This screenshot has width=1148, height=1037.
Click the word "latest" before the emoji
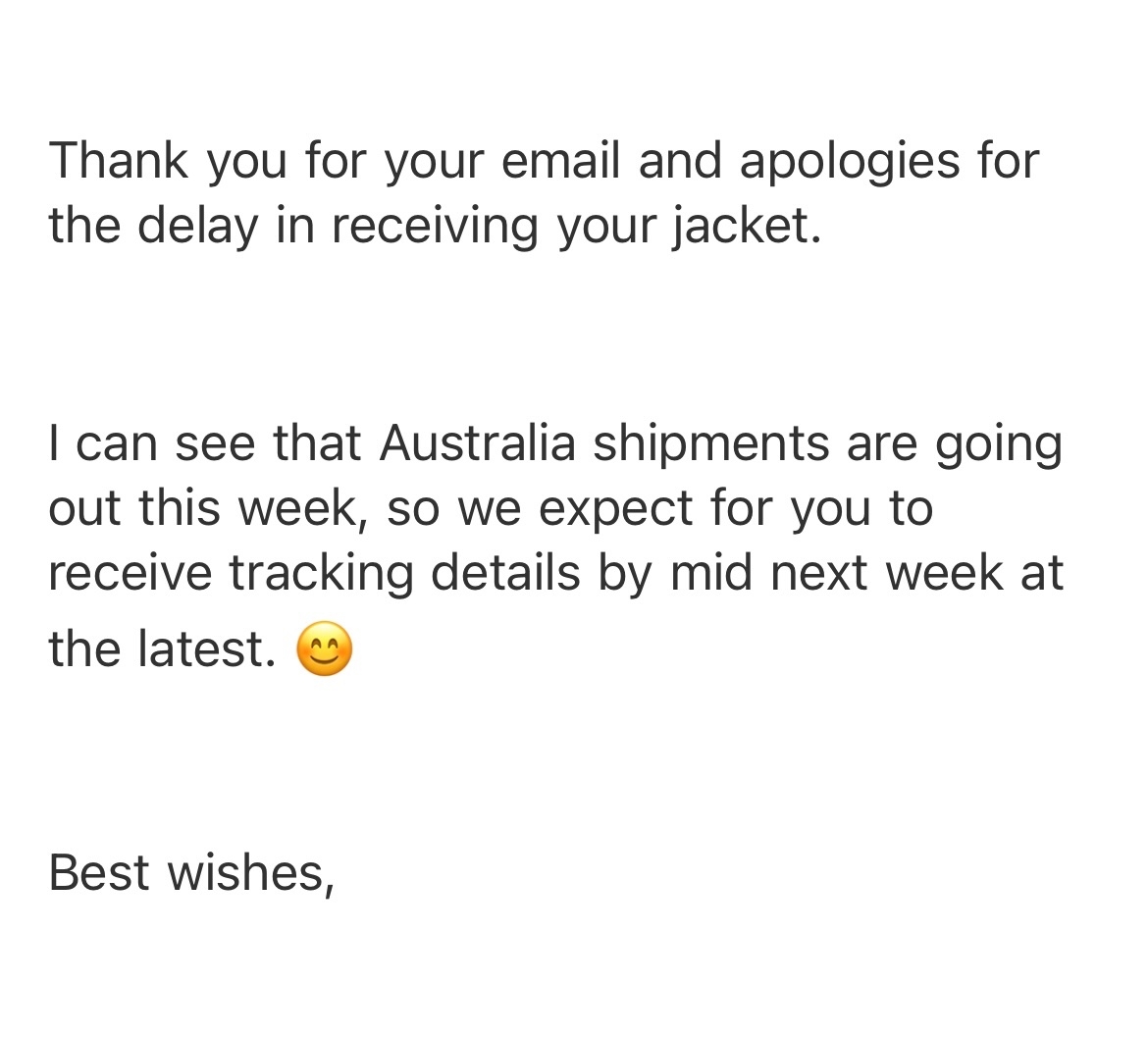point(204,649)
